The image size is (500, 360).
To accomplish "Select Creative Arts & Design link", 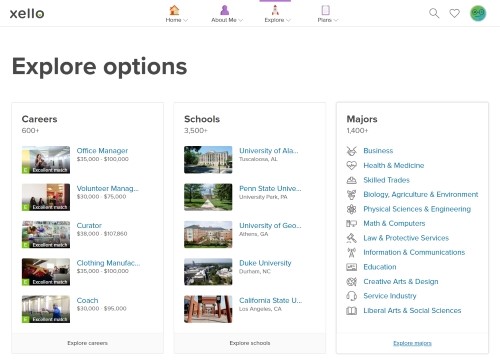I will click(401, 282).
